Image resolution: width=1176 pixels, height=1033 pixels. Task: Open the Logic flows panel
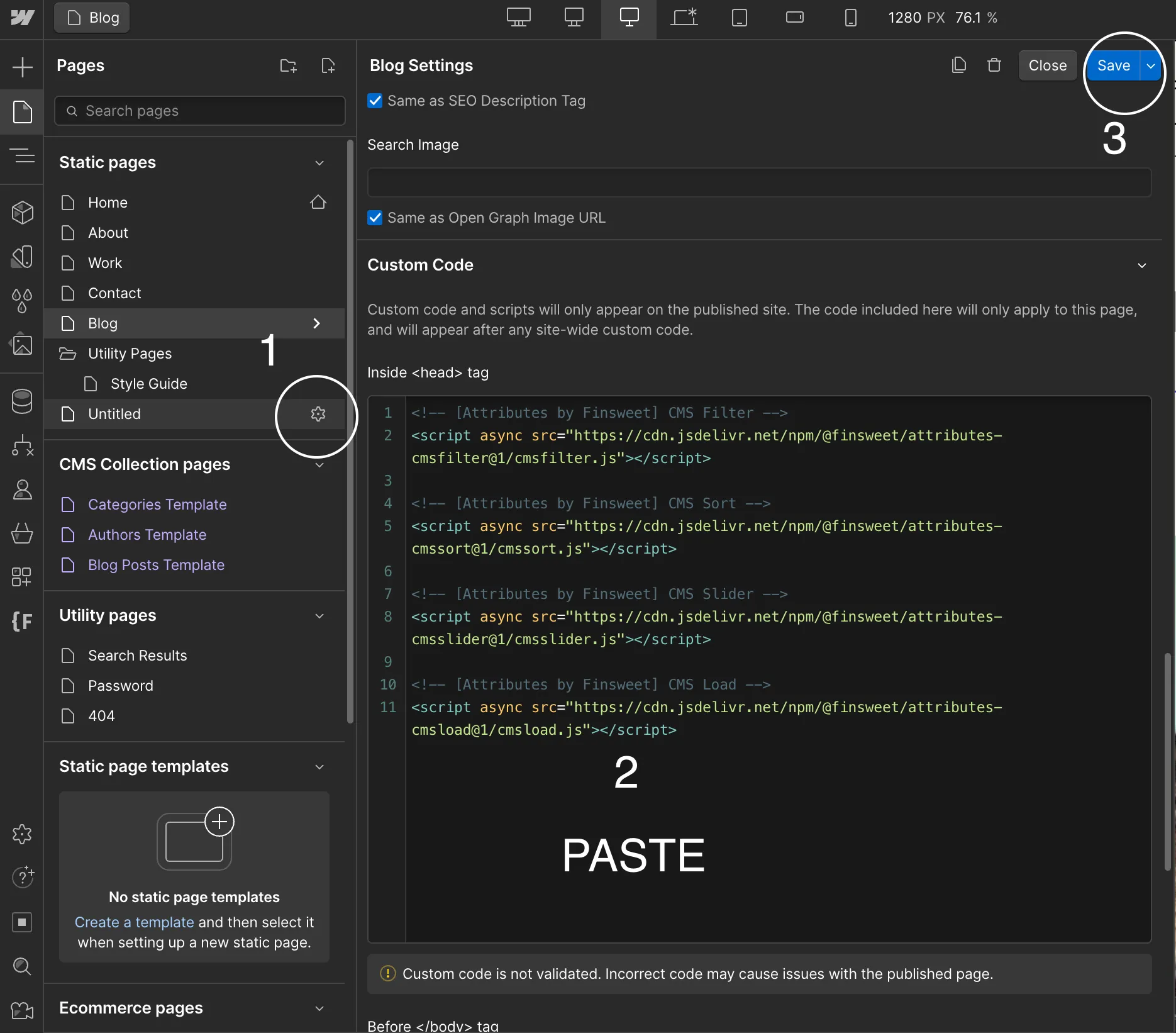point(22,445)
